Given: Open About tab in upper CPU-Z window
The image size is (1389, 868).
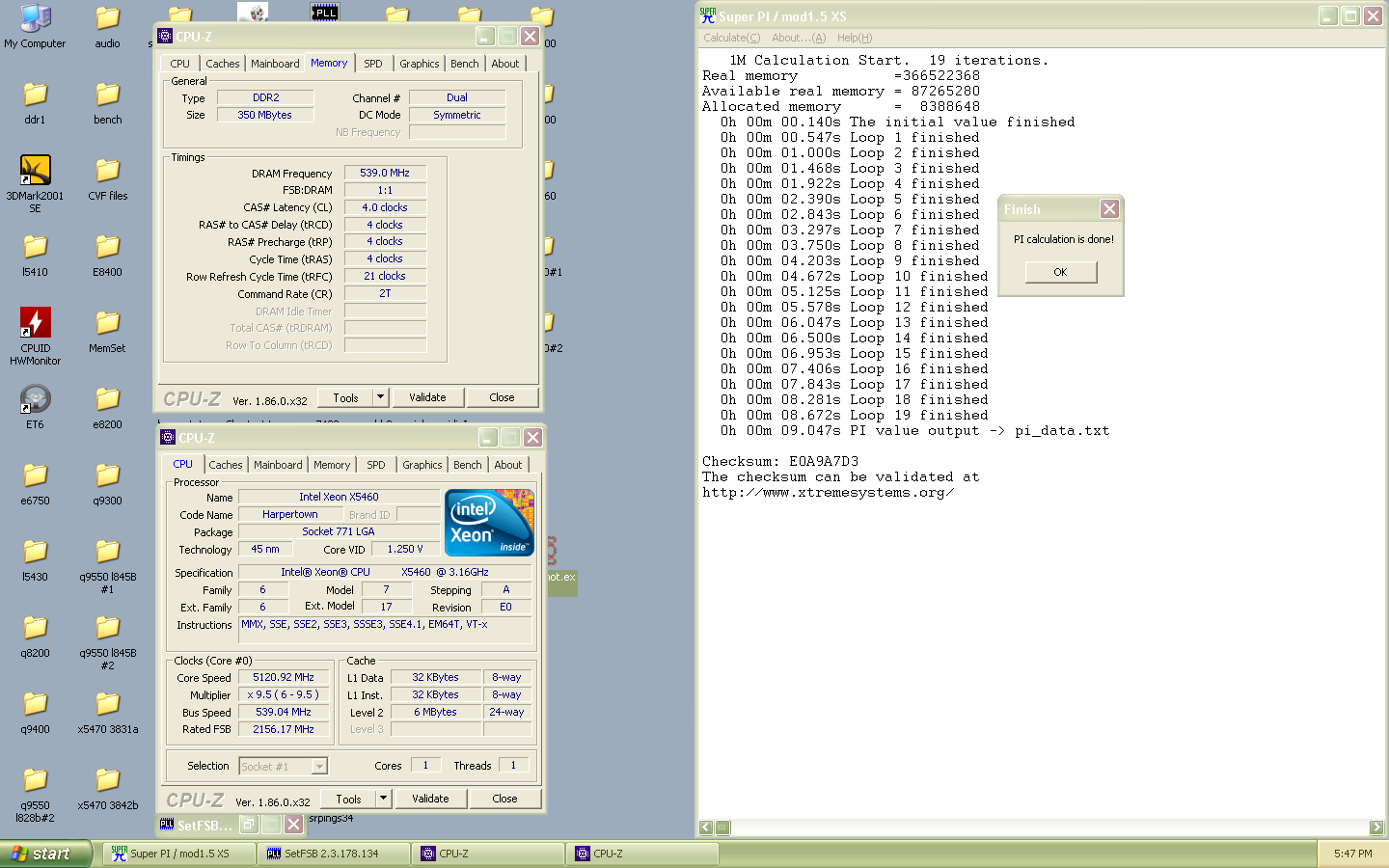Looking at the screenshot, I should tap(505, 64).
